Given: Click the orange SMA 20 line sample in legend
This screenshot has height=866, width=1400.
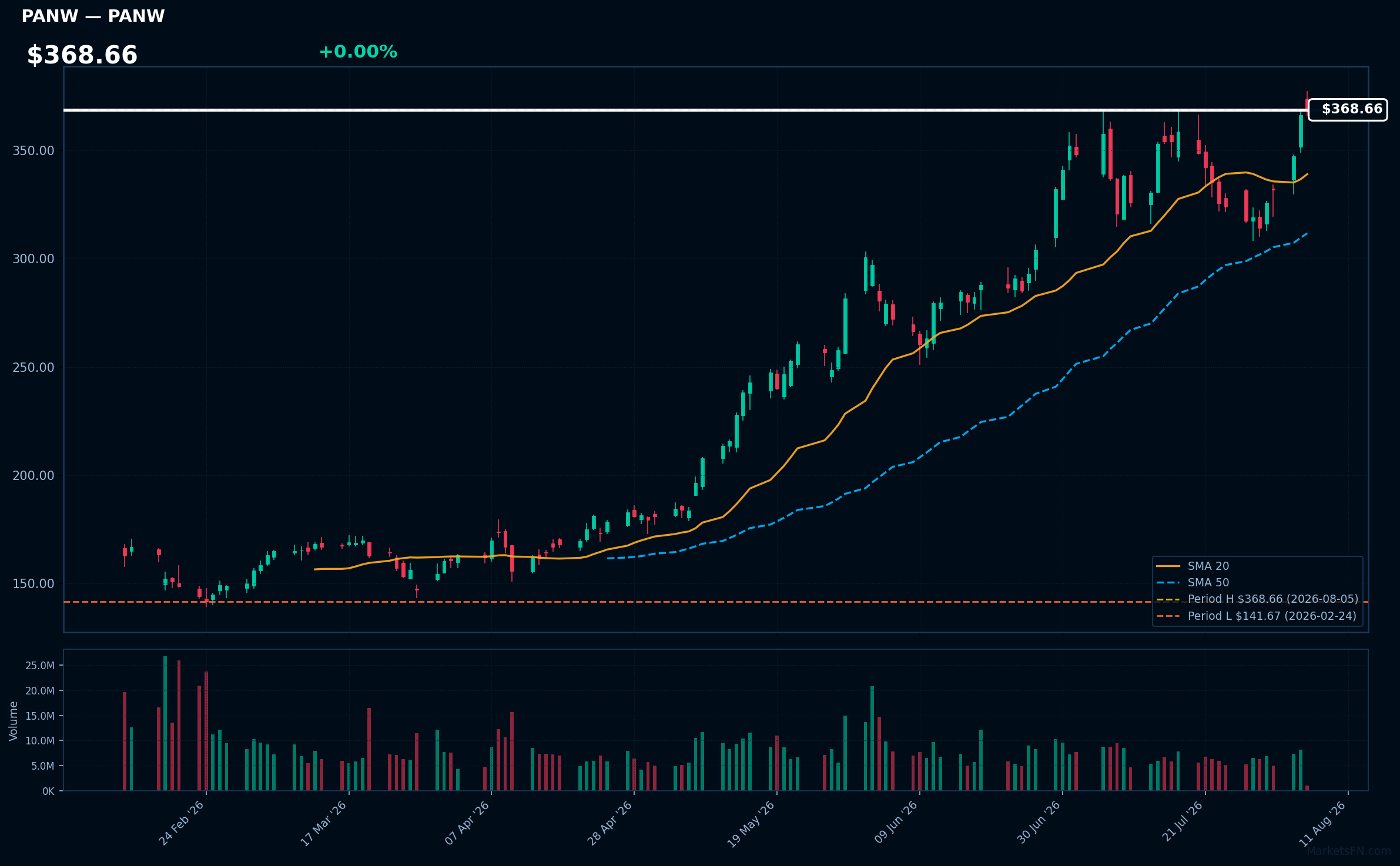Looking at the screenshot, I should (1168, 566).
